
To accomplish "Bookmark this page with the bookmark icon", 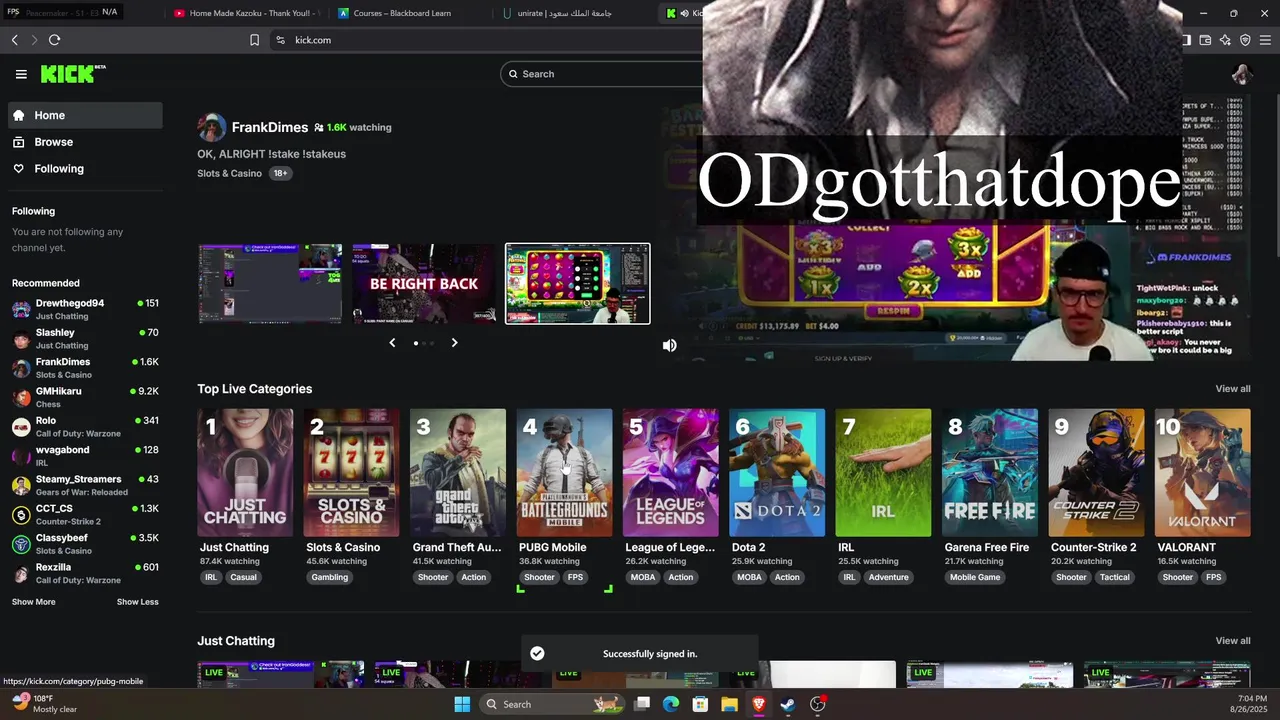I will (x=254, y=40).
